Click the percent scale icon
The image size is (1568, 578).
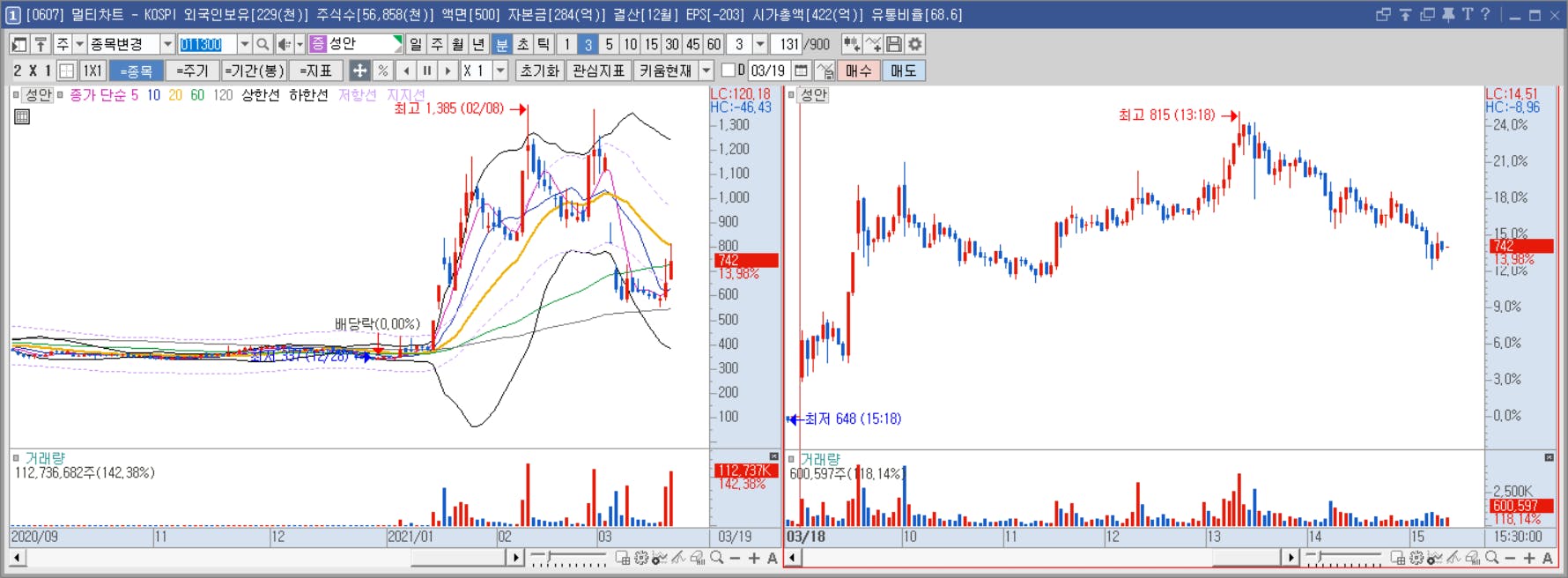point(382,70)
